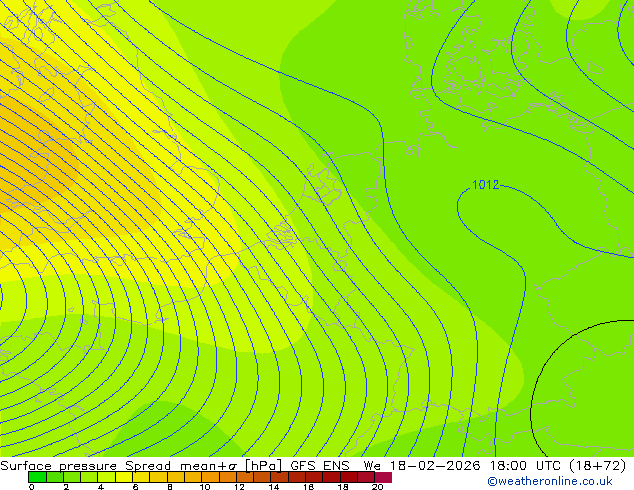Image resolution: width=634 pixels, height=490 pixels.
Task: Click the legend number '20'
Action: pyautogui.click(x=377, y=487)
